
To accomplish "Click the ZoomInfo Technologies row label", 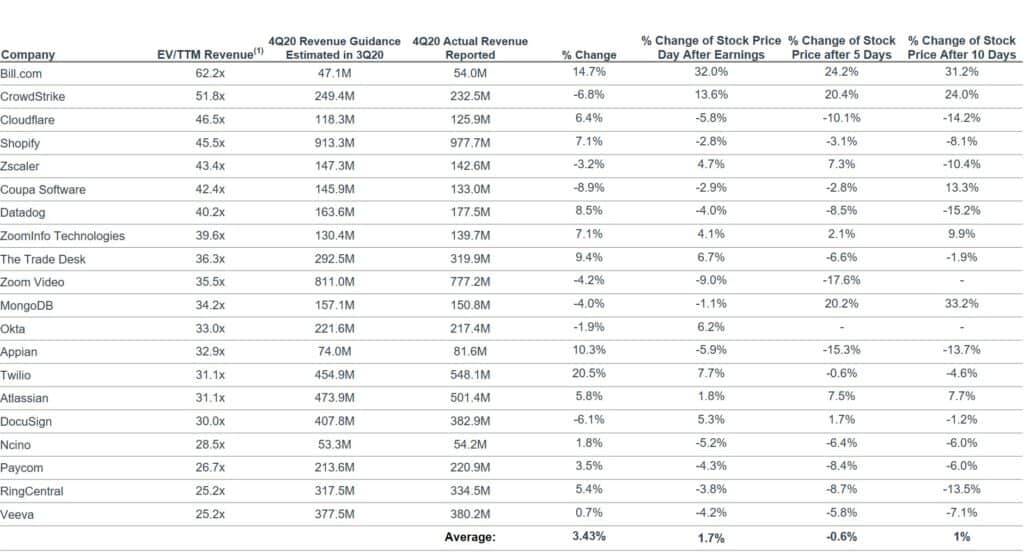I will coord(62,236).
